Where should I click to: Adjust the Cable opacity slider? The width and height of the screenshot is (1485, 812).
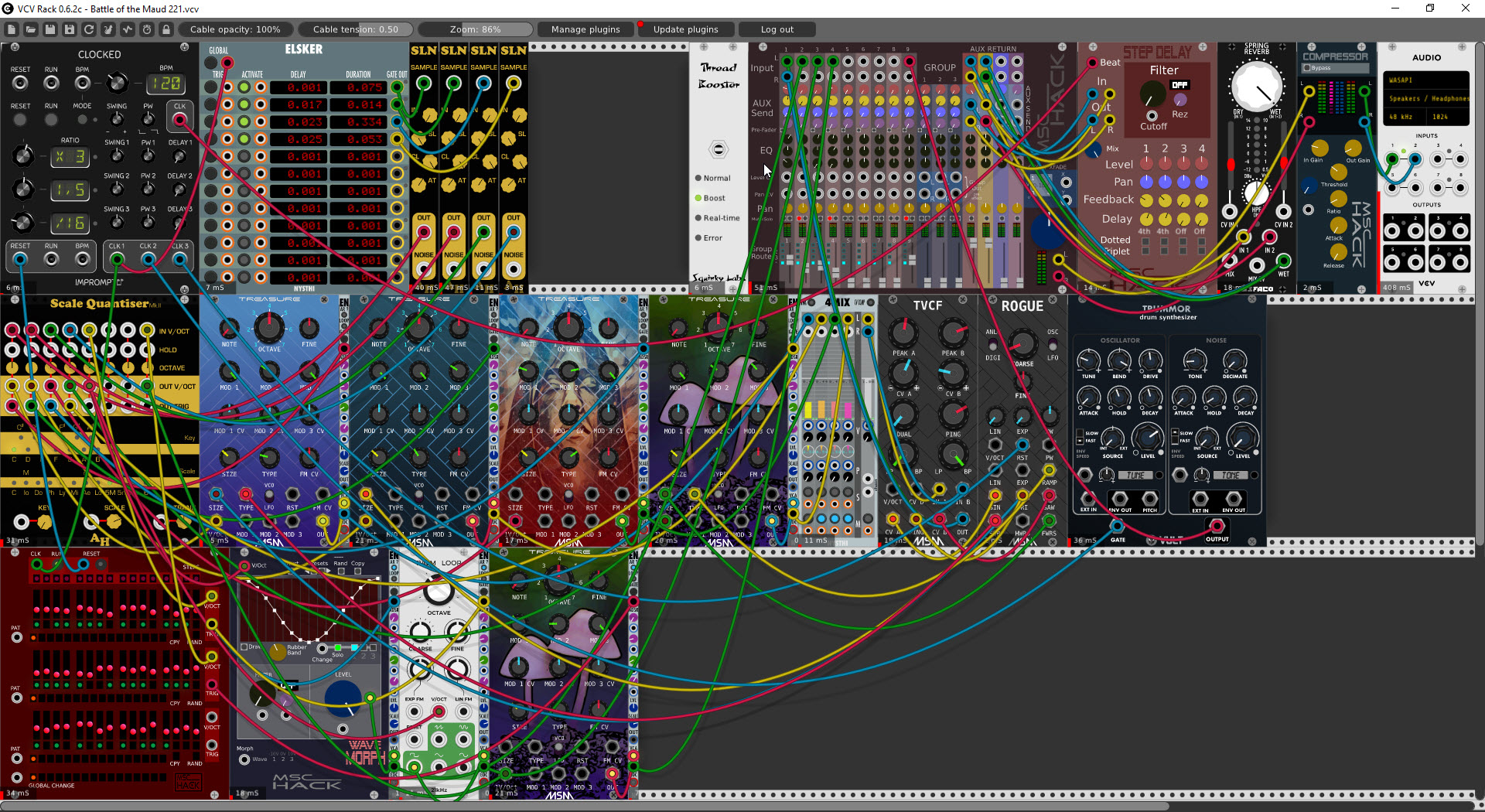pos(235,29)
